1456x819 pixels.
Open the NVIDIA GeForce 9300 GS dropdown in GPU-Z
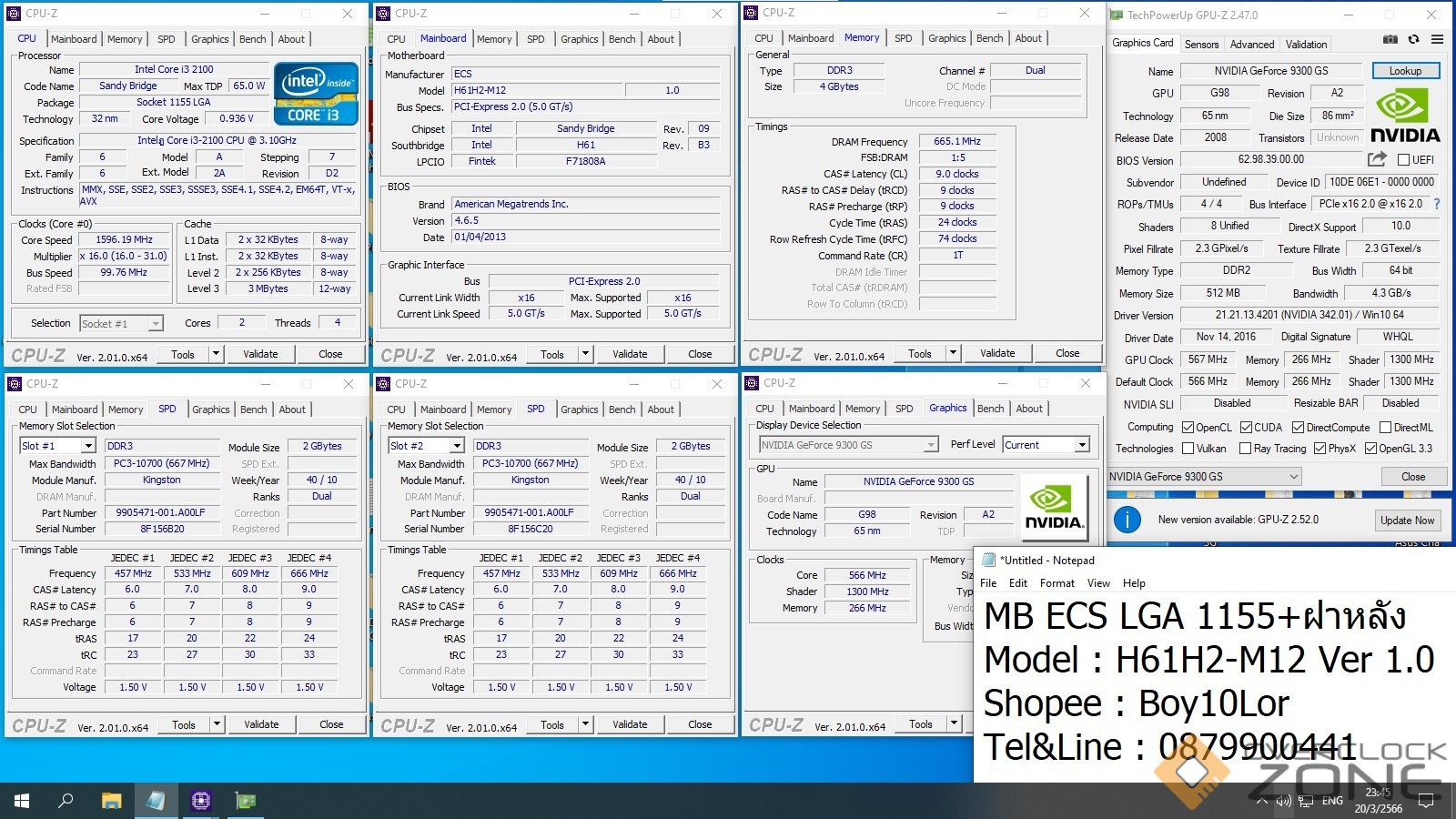(x=1294, y=477)
